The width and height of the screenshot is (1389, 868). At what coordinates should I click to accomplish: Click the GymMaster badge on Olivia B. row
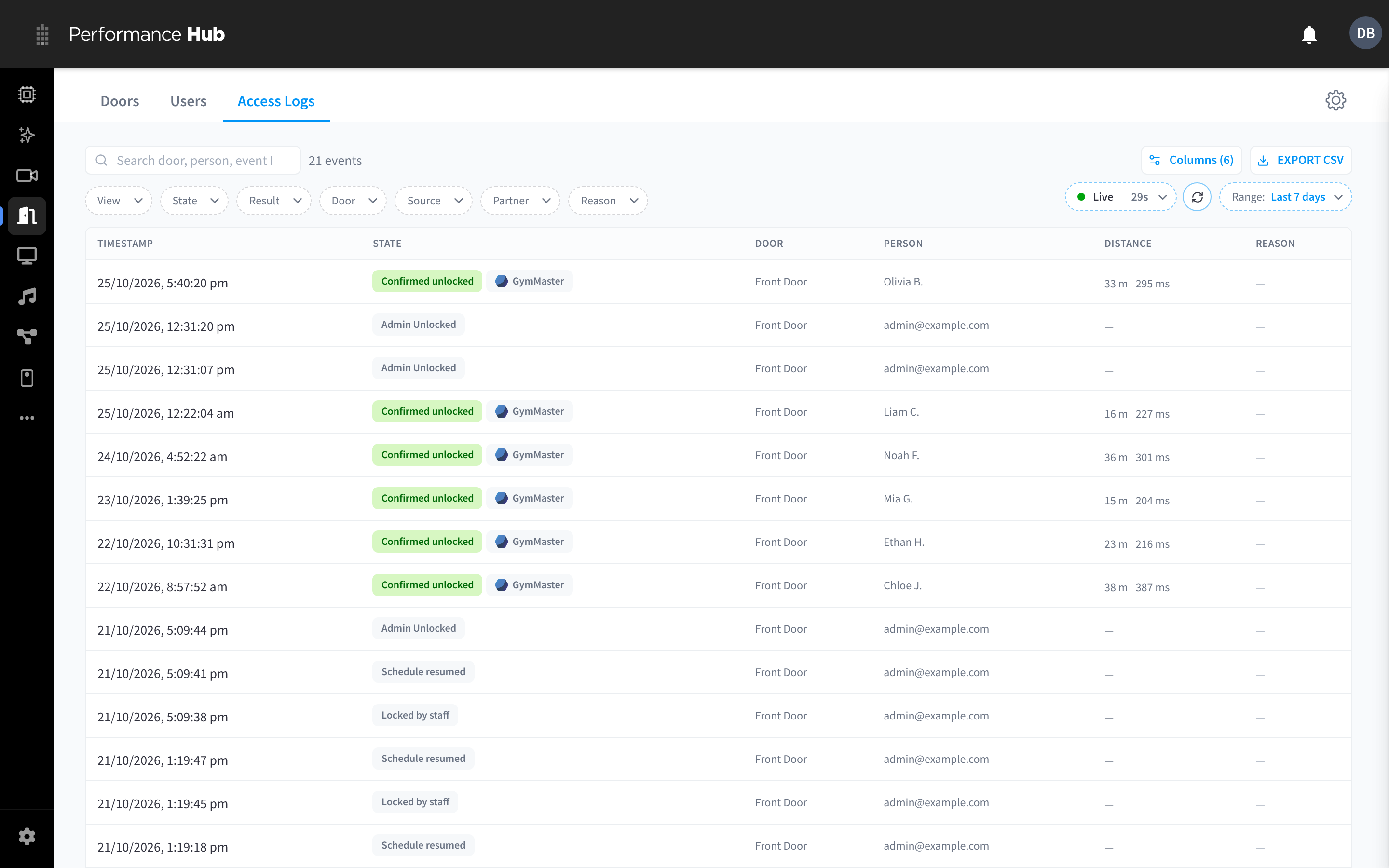click(529, 281)
